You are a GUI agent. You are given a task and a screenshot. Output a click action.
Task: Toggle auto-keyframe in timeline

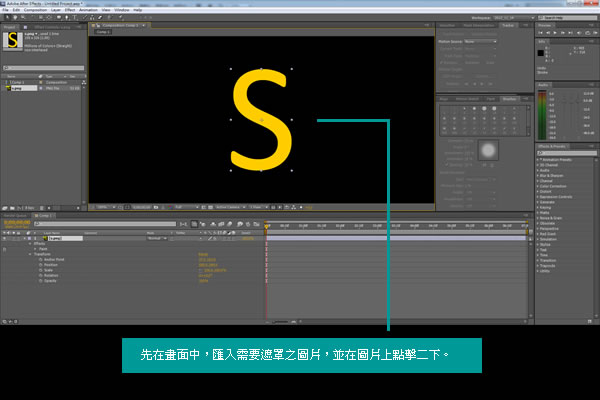[248, 224]
